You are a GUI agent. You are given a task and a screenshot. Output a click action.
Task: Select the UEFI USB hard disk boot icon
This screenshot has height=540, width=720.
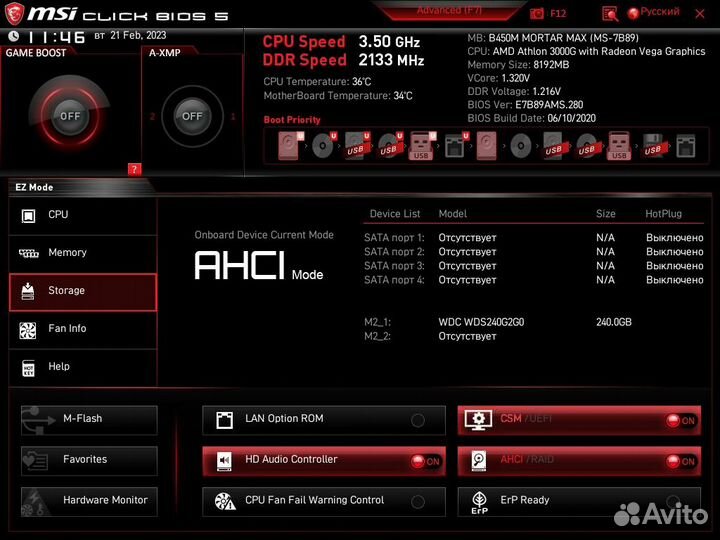pyautogui.click(x=356, y=146)
